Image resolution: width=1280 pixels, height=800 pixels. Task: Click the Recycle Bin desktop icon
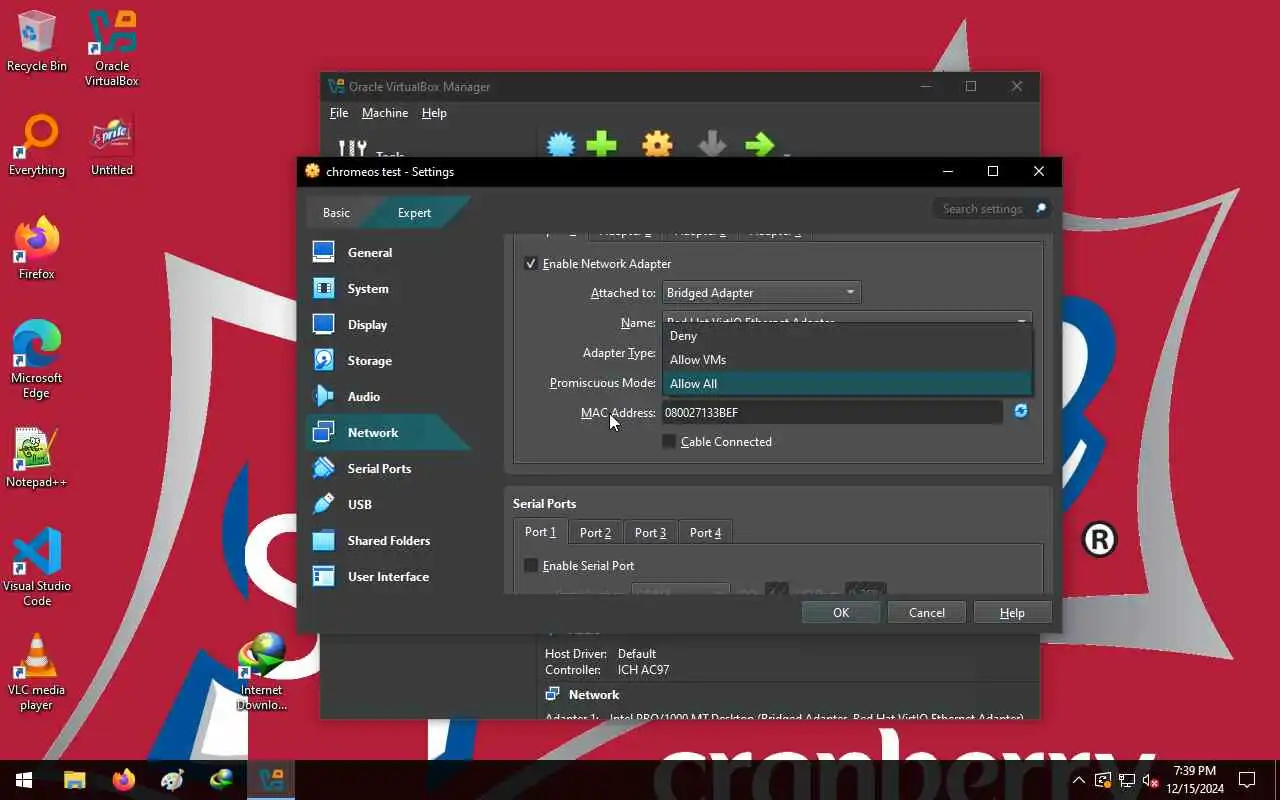click(37, 41)
